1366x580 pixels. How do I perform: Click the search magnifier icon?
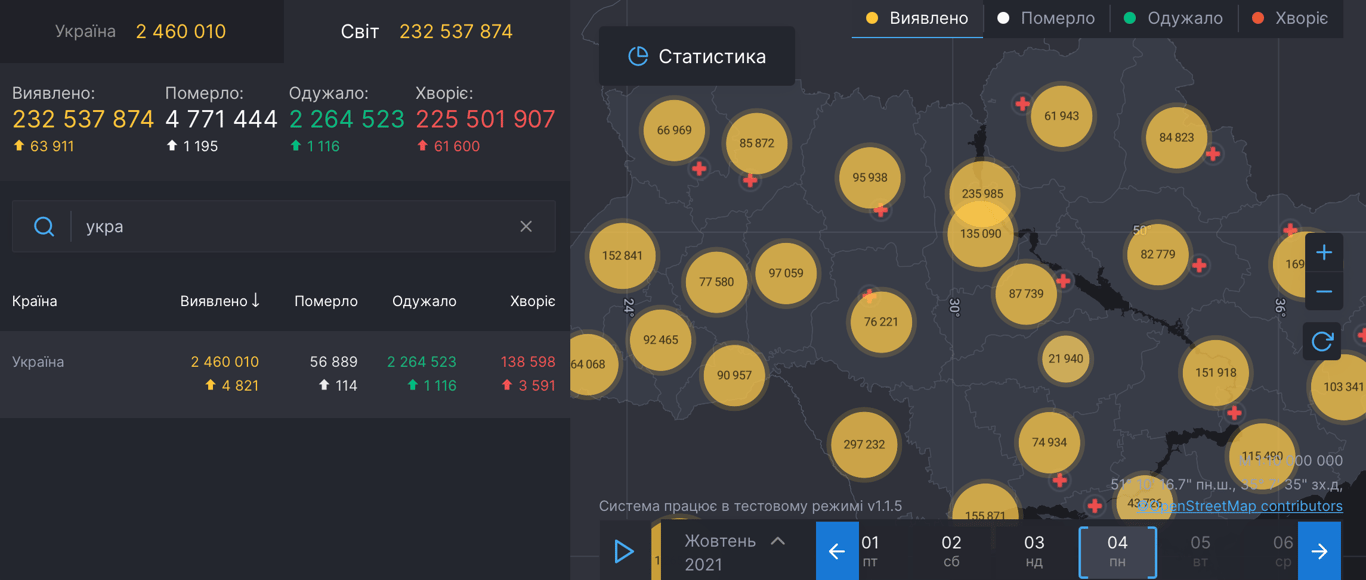tap(44, 227)
